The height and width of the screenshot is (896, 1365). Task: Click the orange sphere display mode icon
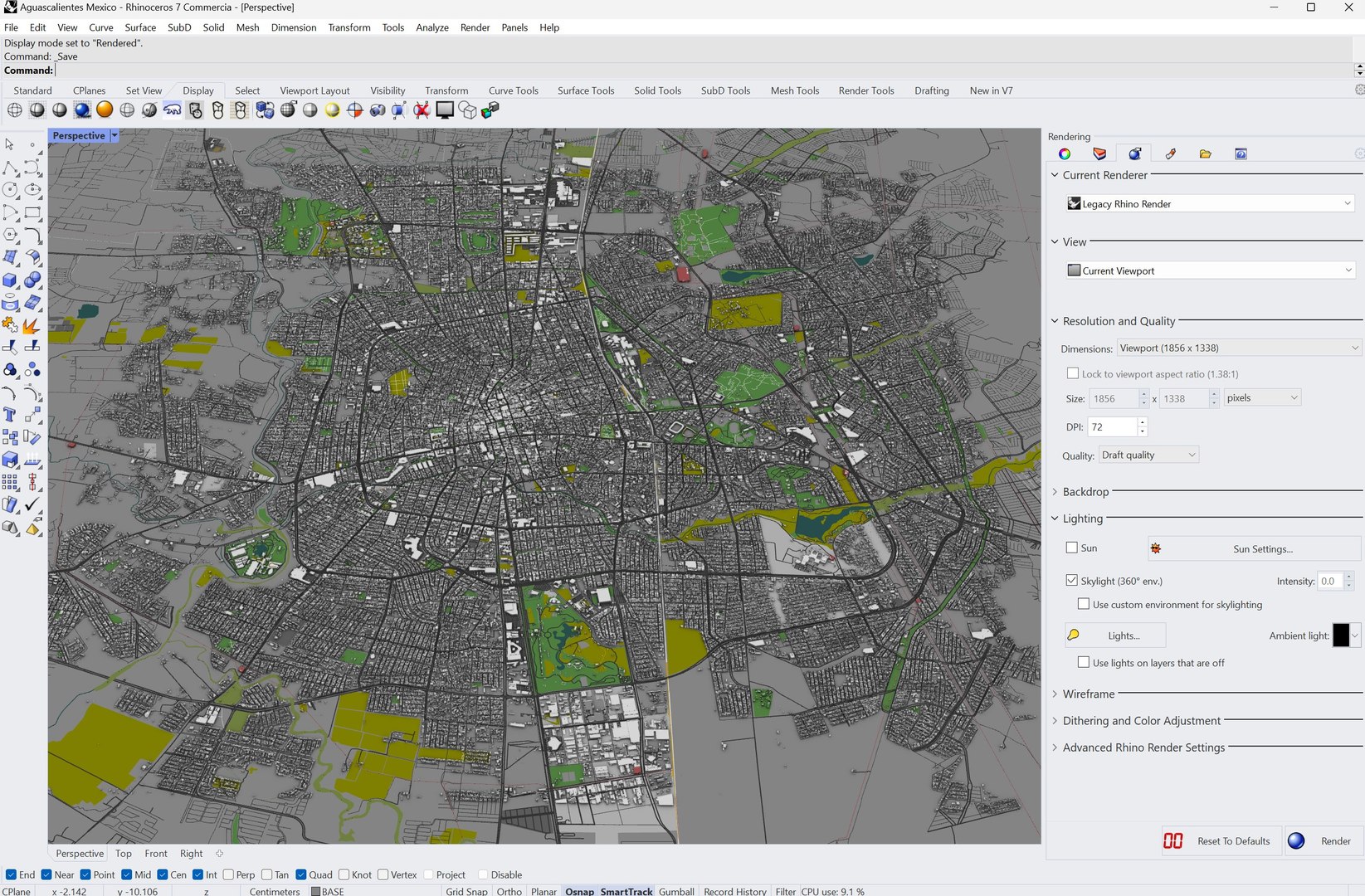tap(105, 110)
